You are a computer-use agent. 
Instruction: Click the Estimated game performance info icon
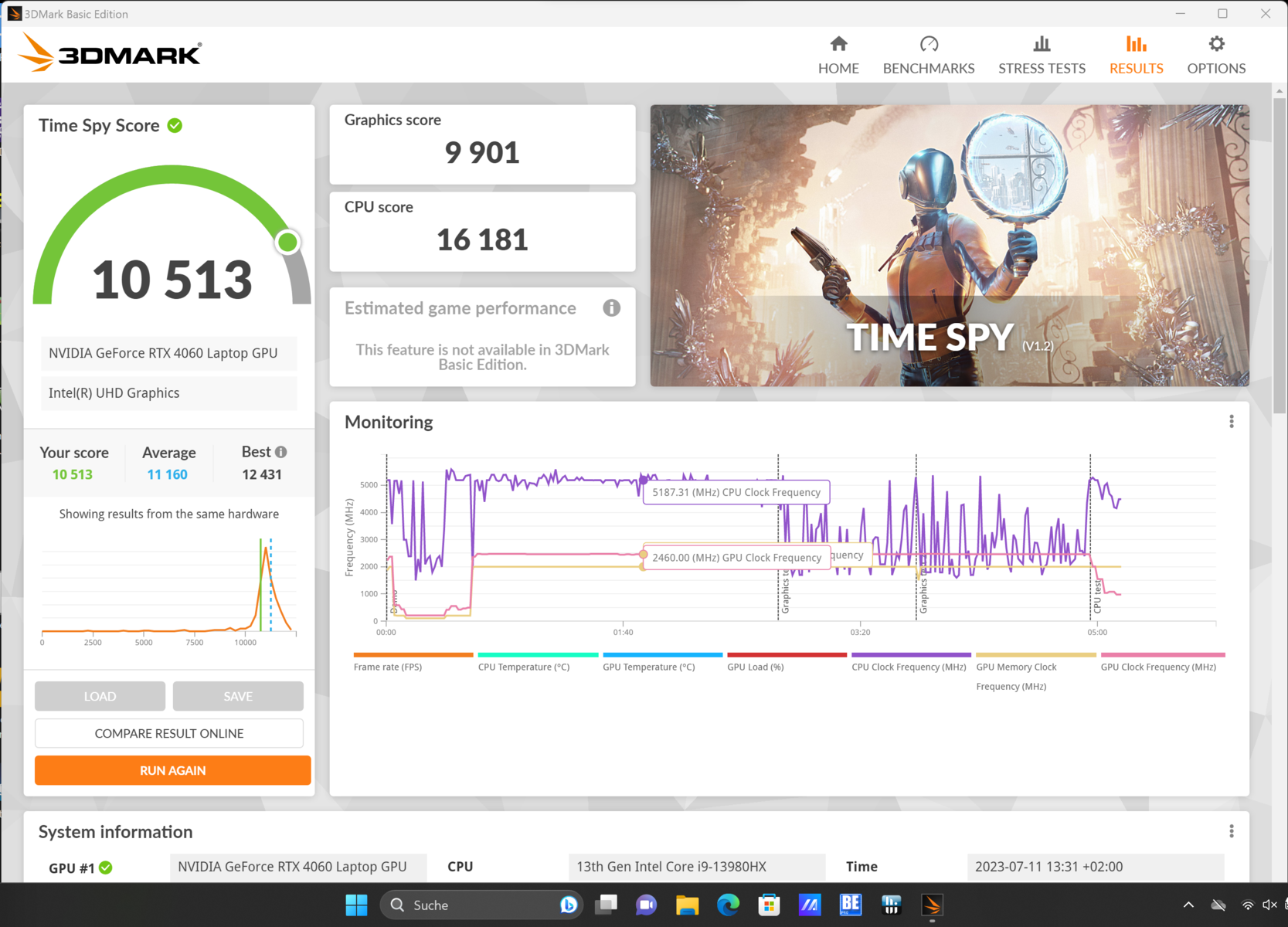coord(611,308)
